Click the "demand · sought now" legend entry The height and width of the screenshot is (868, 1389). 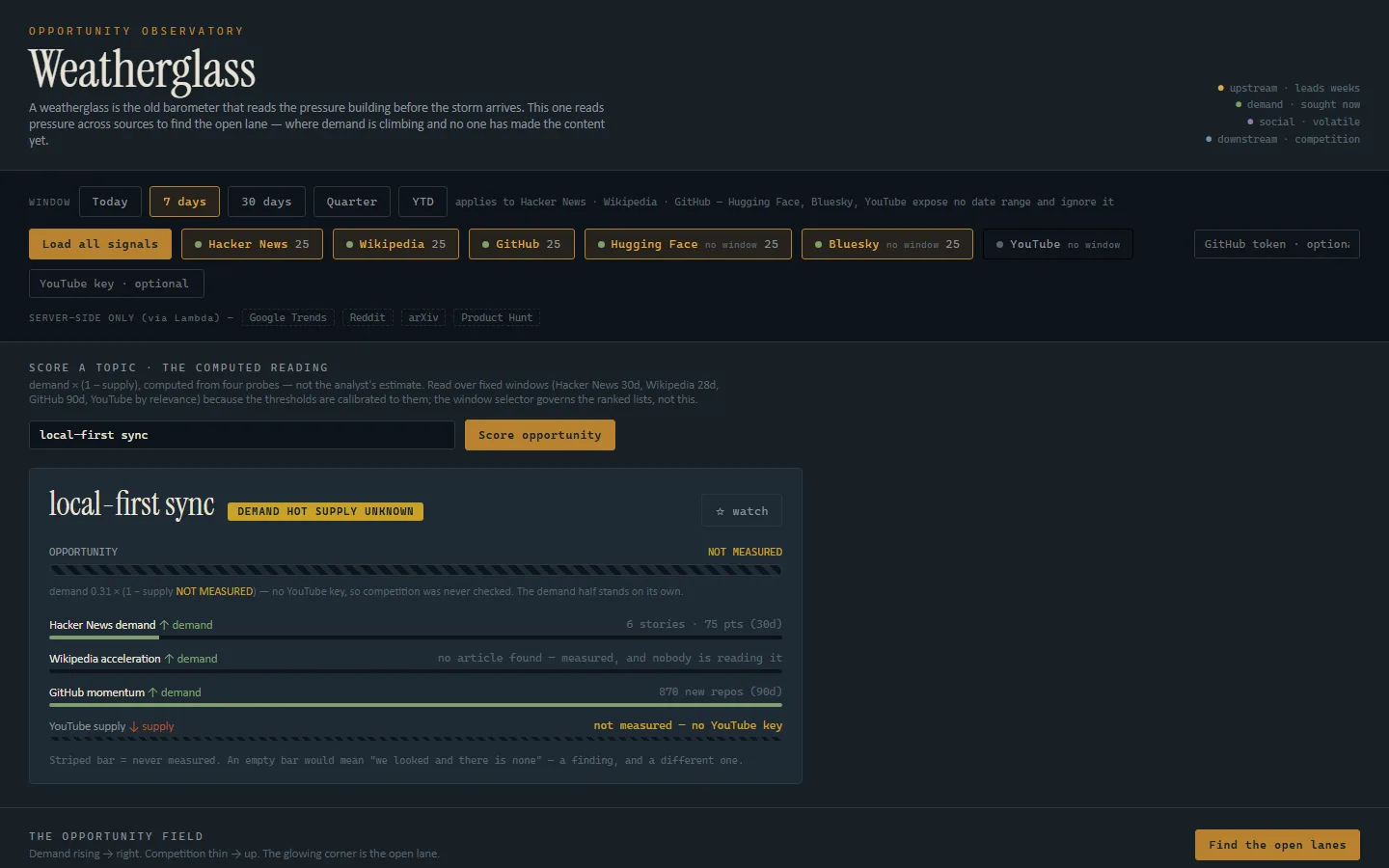[1297, 104]
